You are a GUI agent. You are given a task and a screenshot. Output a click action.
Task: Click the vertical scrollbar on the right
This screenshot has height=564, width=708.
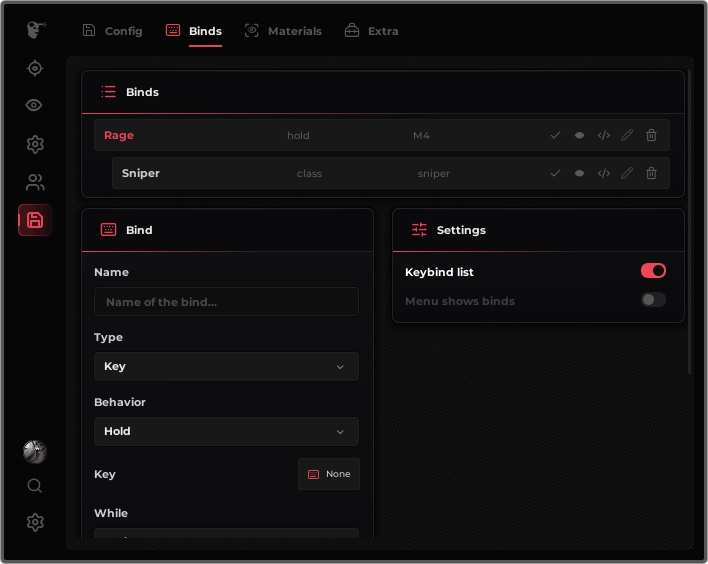pyautogui.click(x=689, y=222)
